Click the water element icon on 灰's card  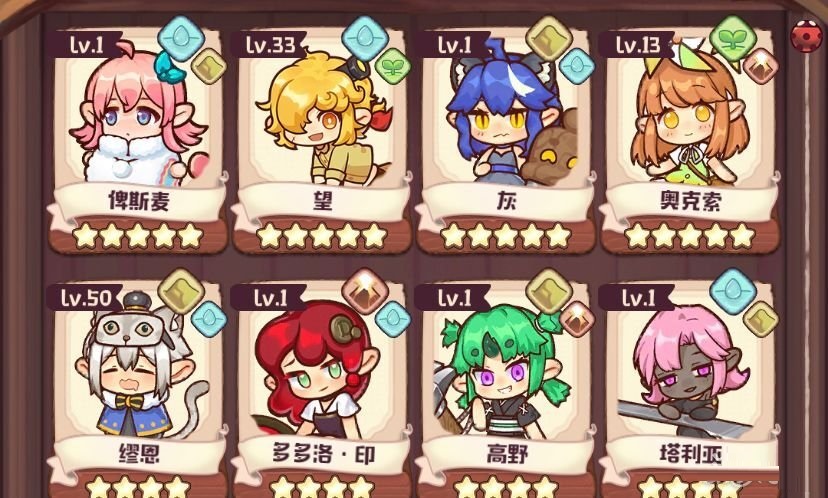click(x=577, y=66)
